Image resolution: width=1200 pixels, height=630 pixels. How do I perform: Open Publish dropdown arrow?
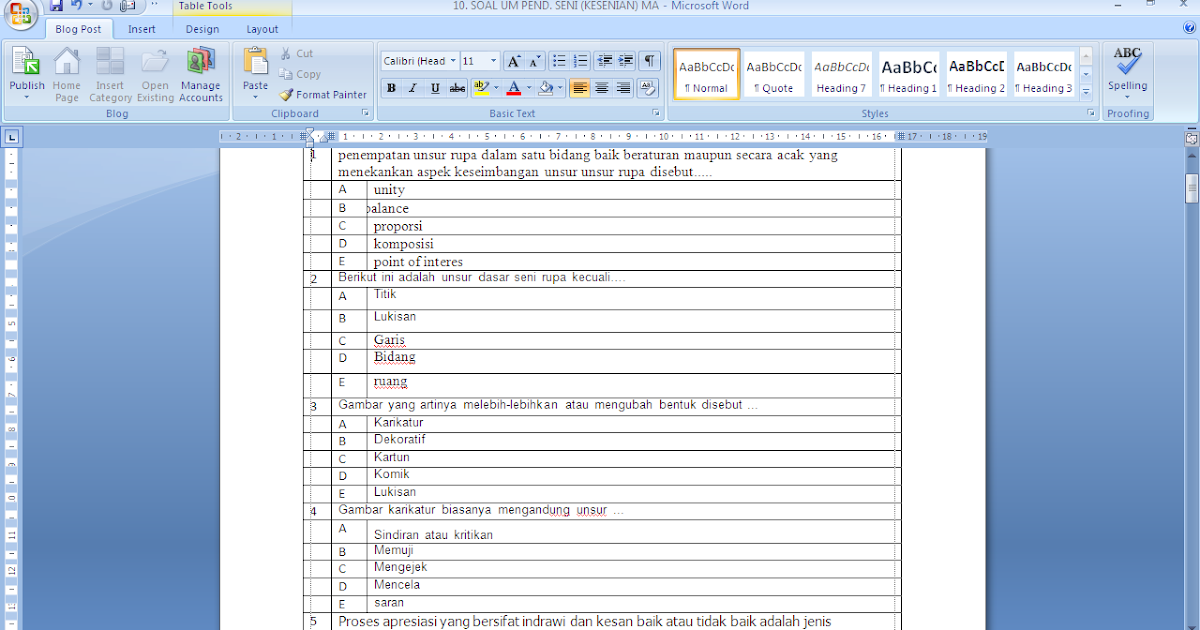[27, 98]
